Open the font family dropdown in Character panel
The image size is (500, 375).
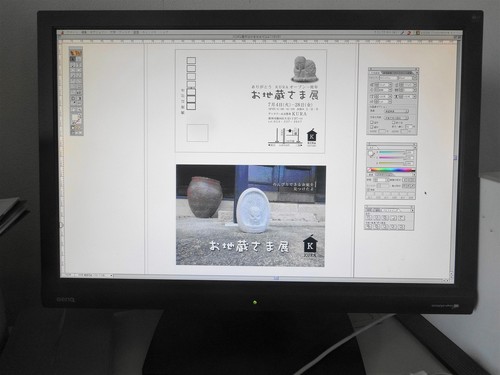(x=389, y=78)
